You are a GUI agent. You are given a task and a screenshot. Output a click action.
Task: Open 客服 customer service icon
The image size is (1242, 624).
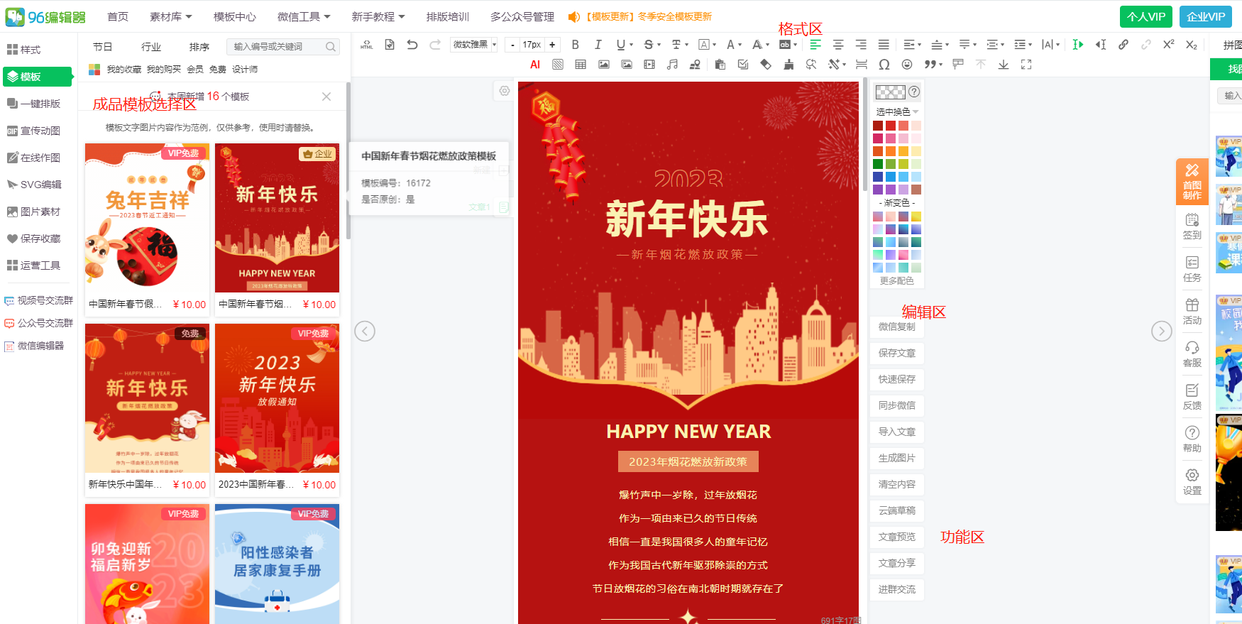1192,354
